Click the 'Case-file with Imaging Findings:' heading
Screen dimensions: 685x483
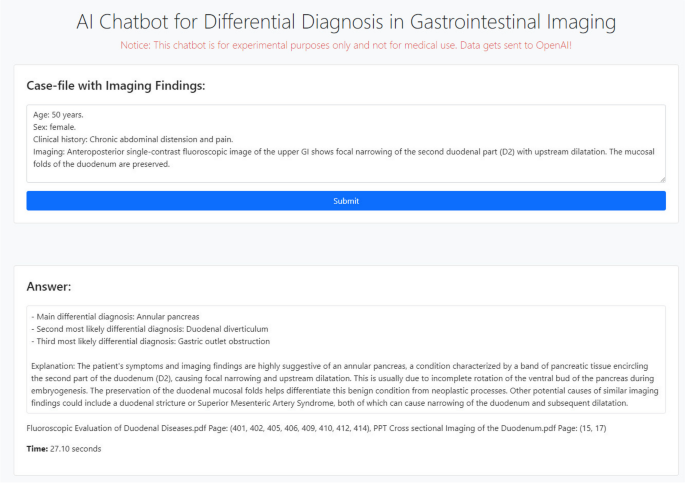pyautogui.click(x=115, y=86)
